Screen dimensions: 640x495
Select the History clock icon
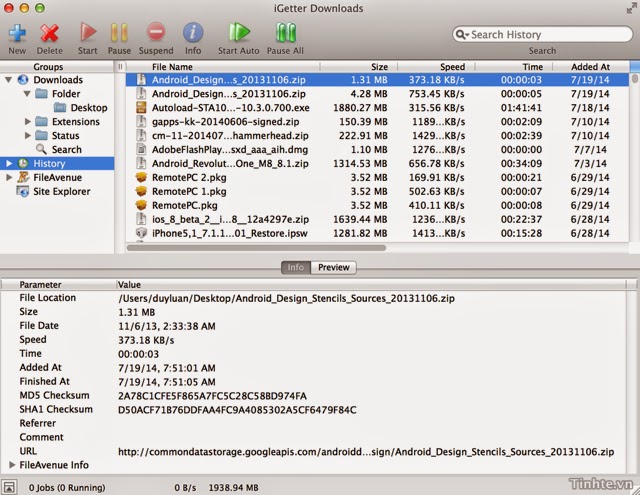coord(23,163)
